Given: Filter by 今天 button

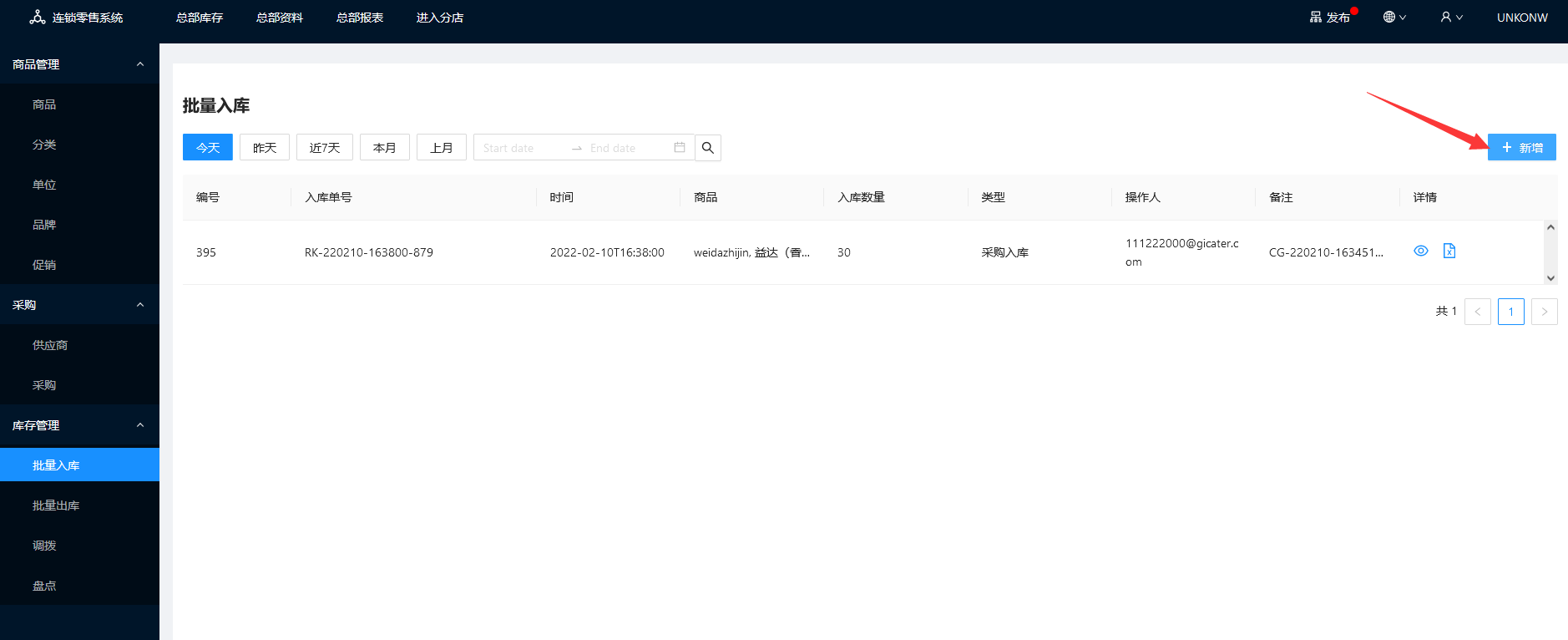Looking at the screenshot, I should 208,147.
